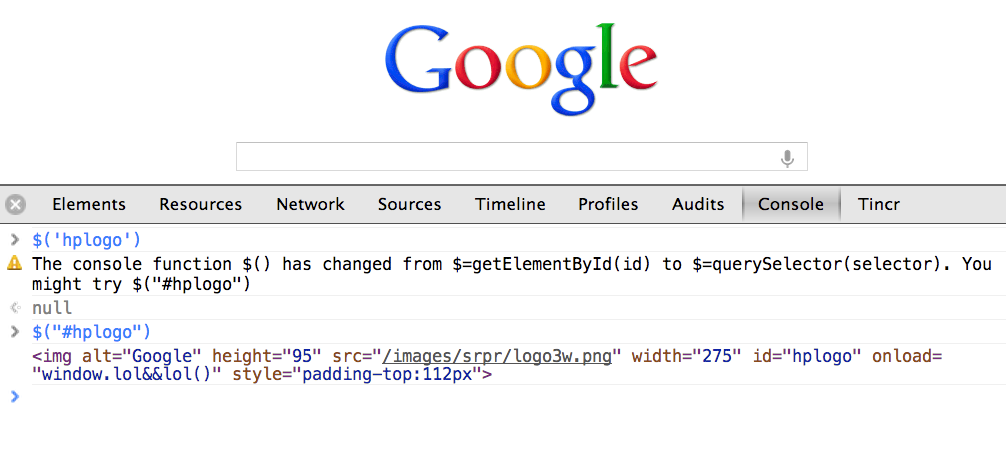Click the empty console input line
This screenshot has width=1006, height=452.
point(513,397)
